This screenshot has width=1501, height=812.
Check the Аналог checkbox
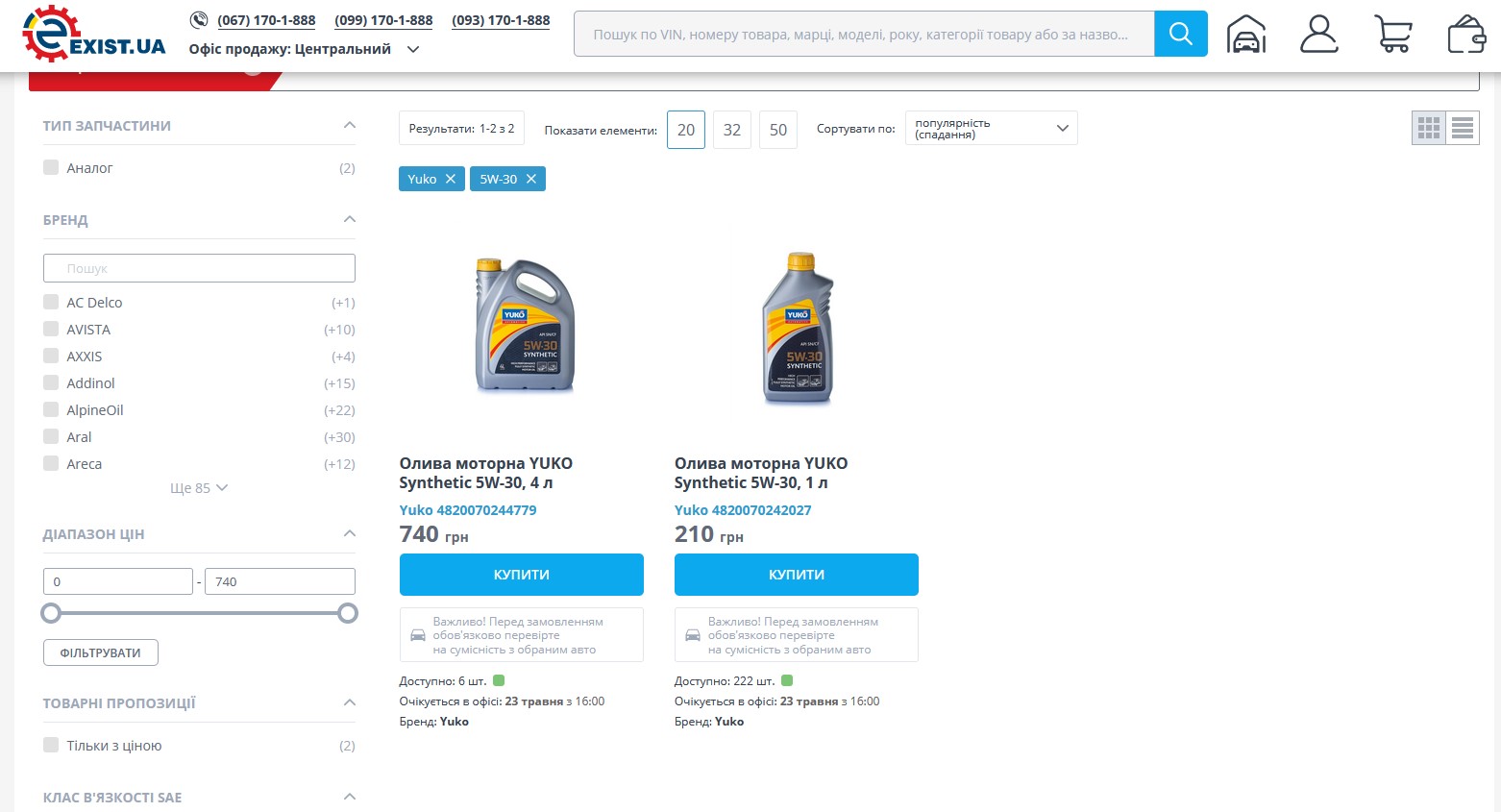[51, 167]
